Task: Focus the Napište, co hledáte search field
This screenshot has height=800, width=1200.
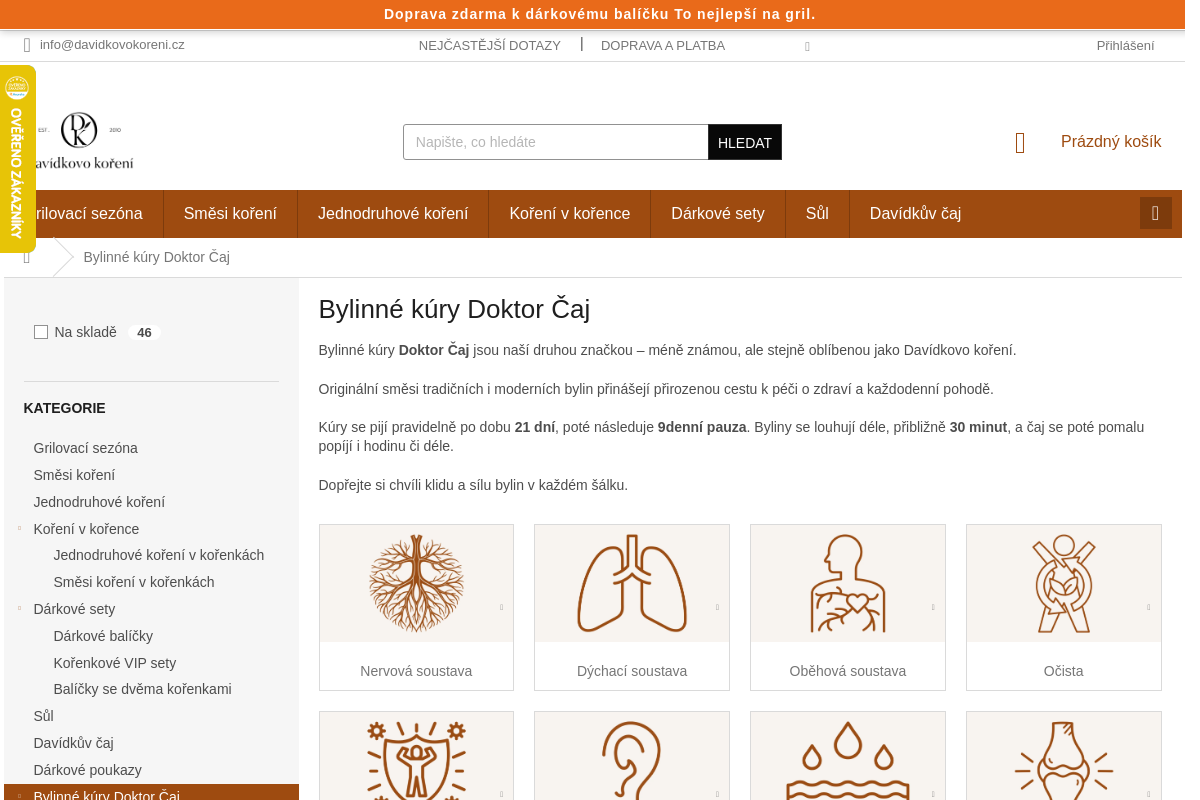Action: (x=556, y=142)
